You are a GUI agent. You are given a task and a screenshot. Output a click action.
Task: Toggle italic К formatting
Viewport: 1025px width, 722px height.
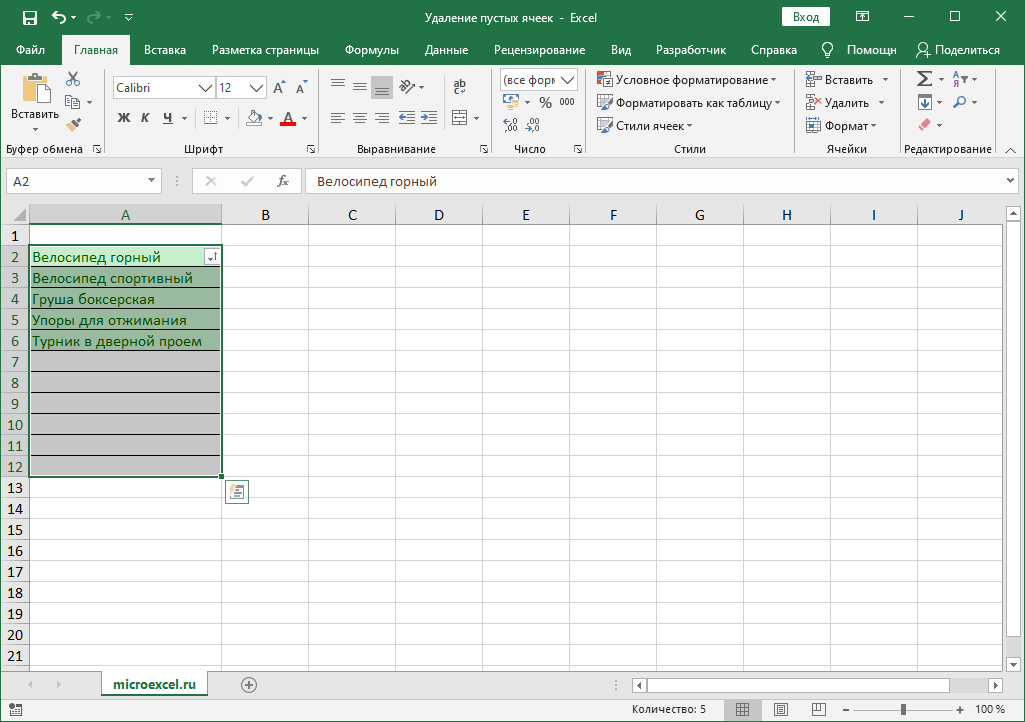pyautogui.click(x=146, y=118)
